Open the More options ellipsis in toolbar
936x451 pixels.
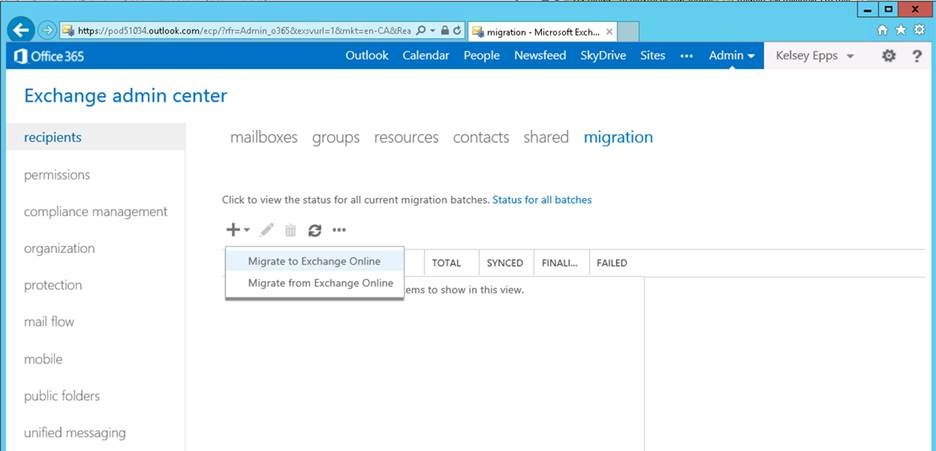pyautogui.click(x=339, y=230)
